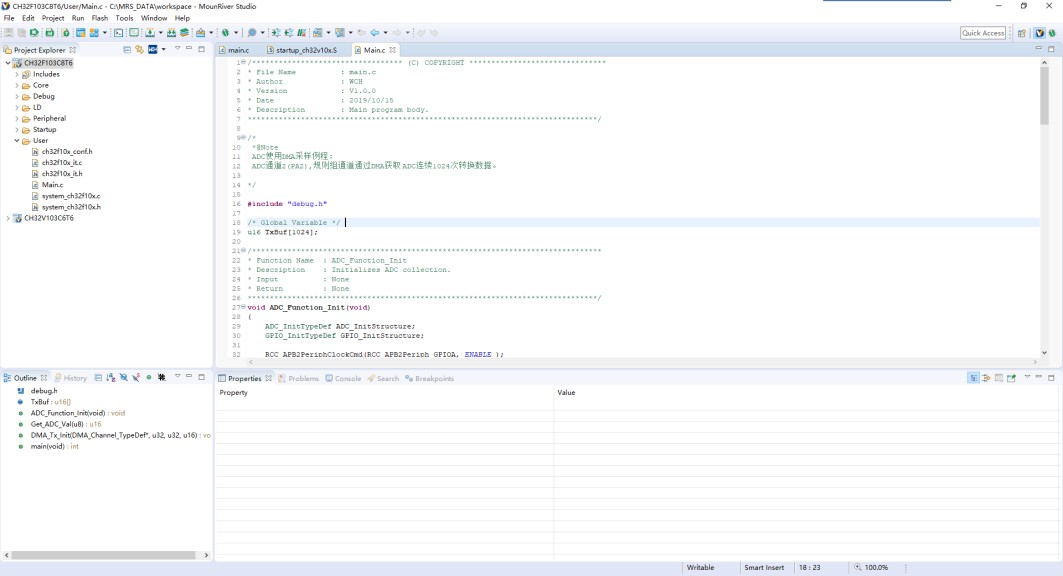Open the Search toolbar dropdown arrow
This screenshot has width=1063, height=576.
tap(262, 33)
